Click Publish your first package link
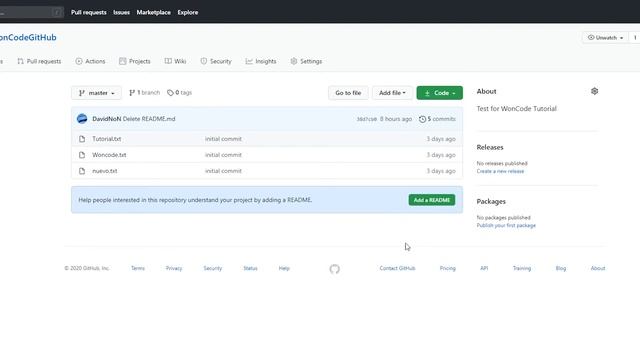Viewport: 640px width, 360px height. click(x=506, y=226)
